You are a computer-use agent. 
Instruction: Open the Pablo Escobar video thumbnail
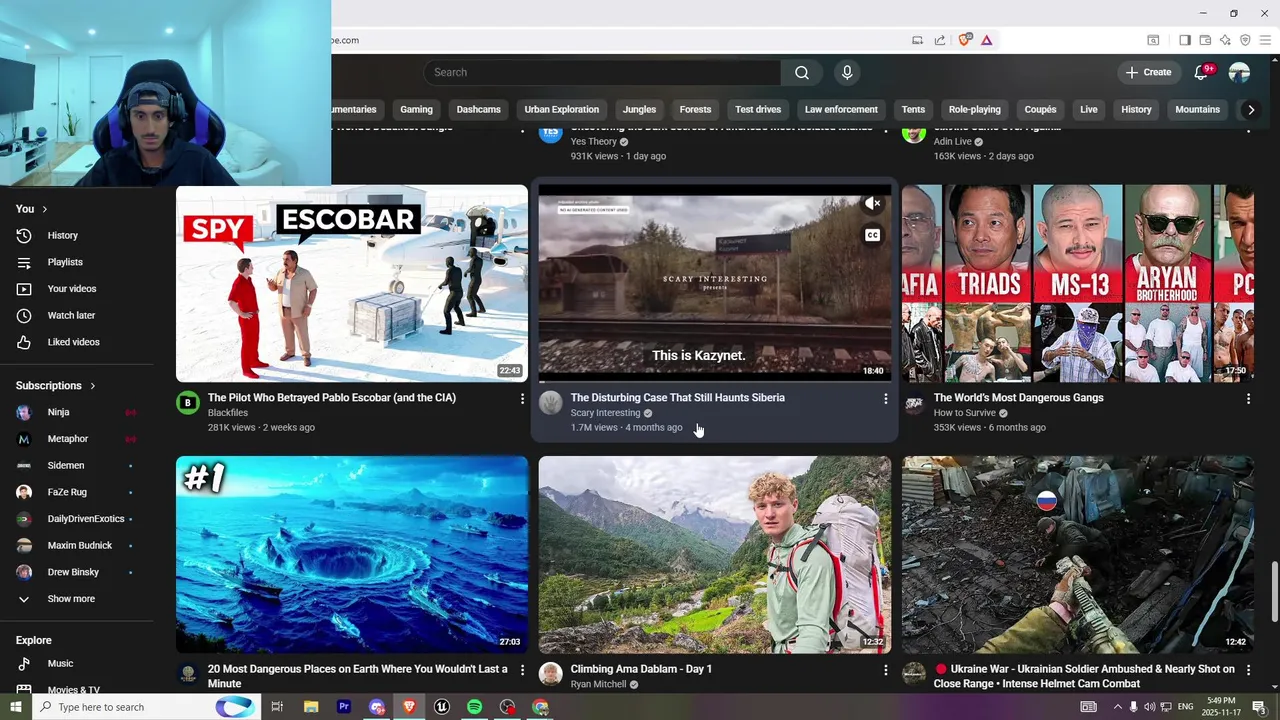pyautogui.click(x=352, y=283)
